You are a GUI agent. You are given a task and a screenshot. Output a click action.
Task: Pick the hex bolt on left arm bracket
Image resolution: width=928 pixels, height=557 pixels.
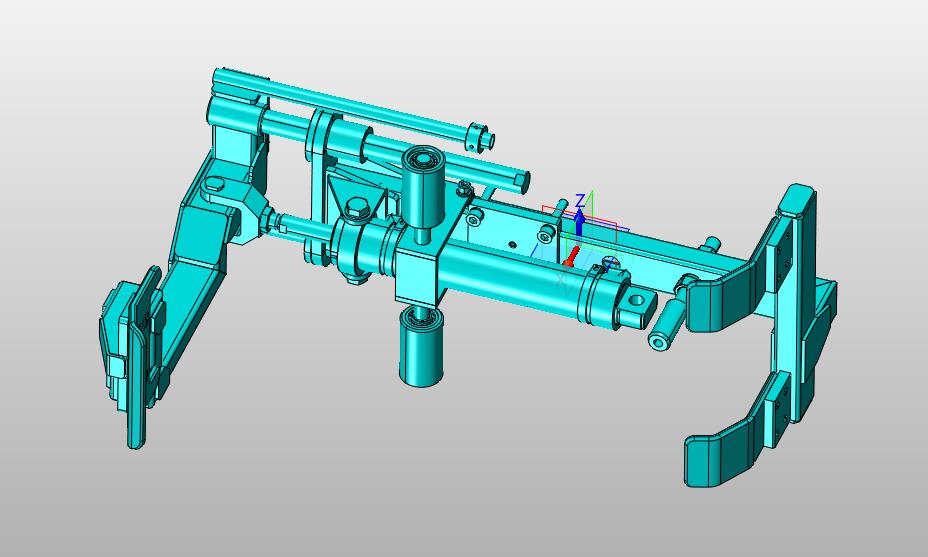pos(215,185)
